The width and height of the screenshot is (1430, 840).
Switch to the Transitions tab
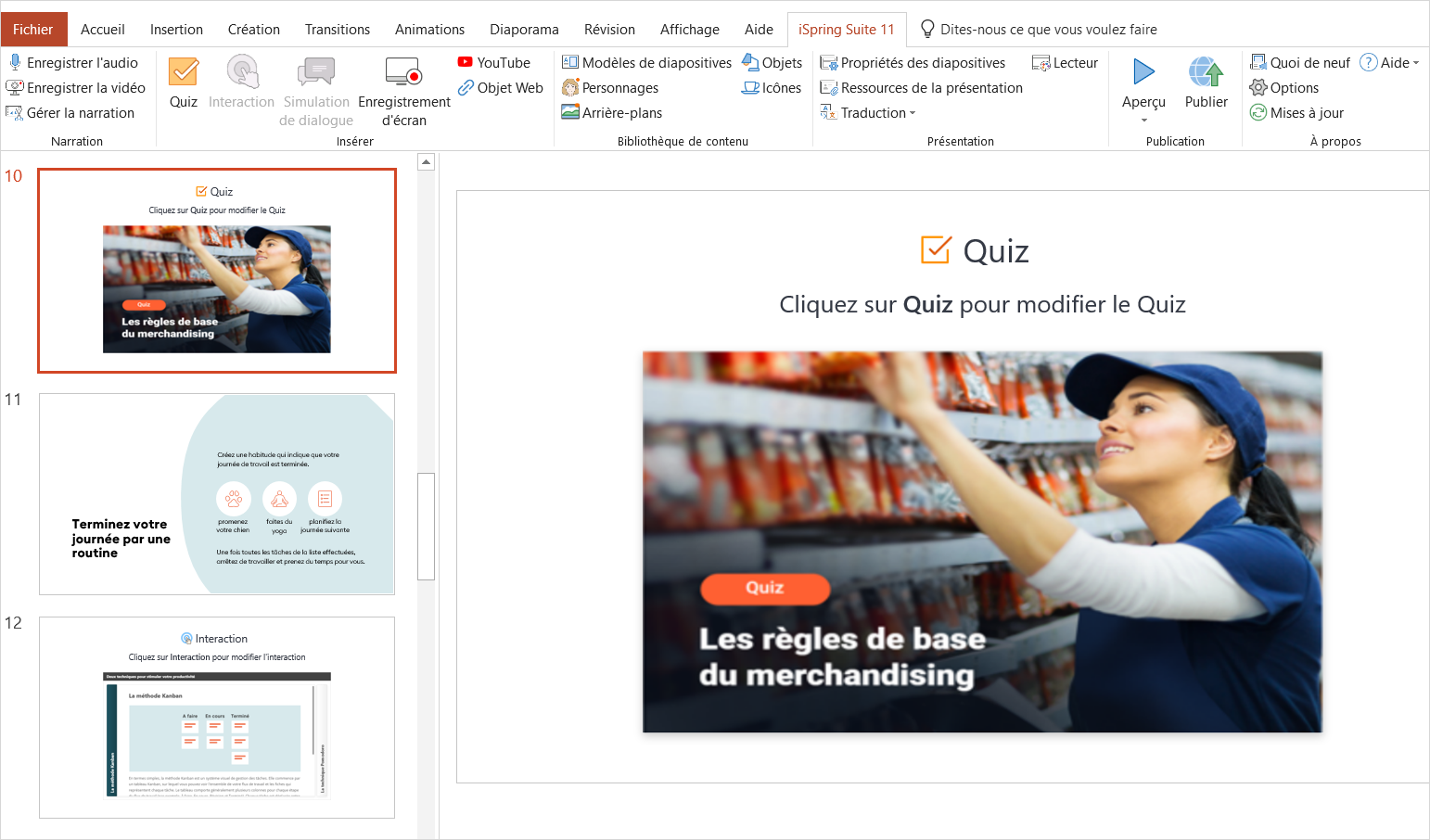tap(338, 29)
